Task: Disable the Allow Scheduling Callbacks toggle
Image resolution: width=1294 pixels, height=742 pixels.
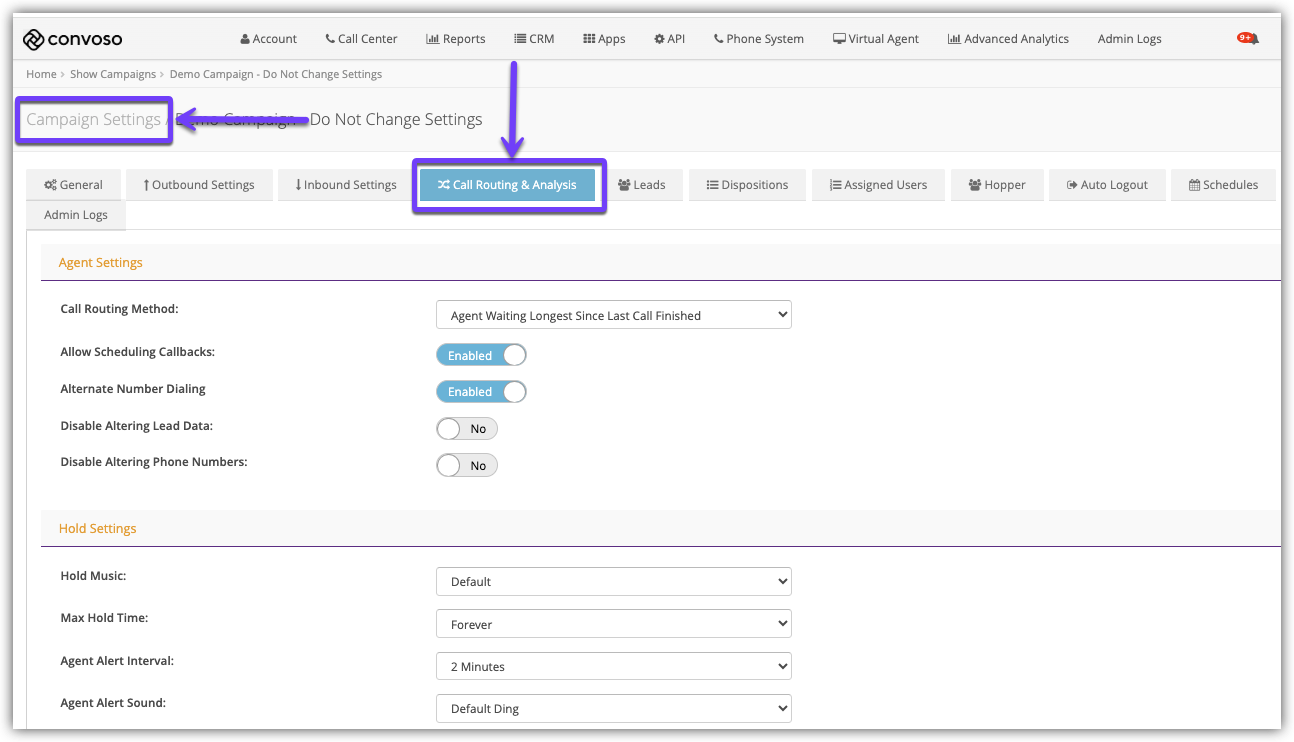Action: coord(481,355)
